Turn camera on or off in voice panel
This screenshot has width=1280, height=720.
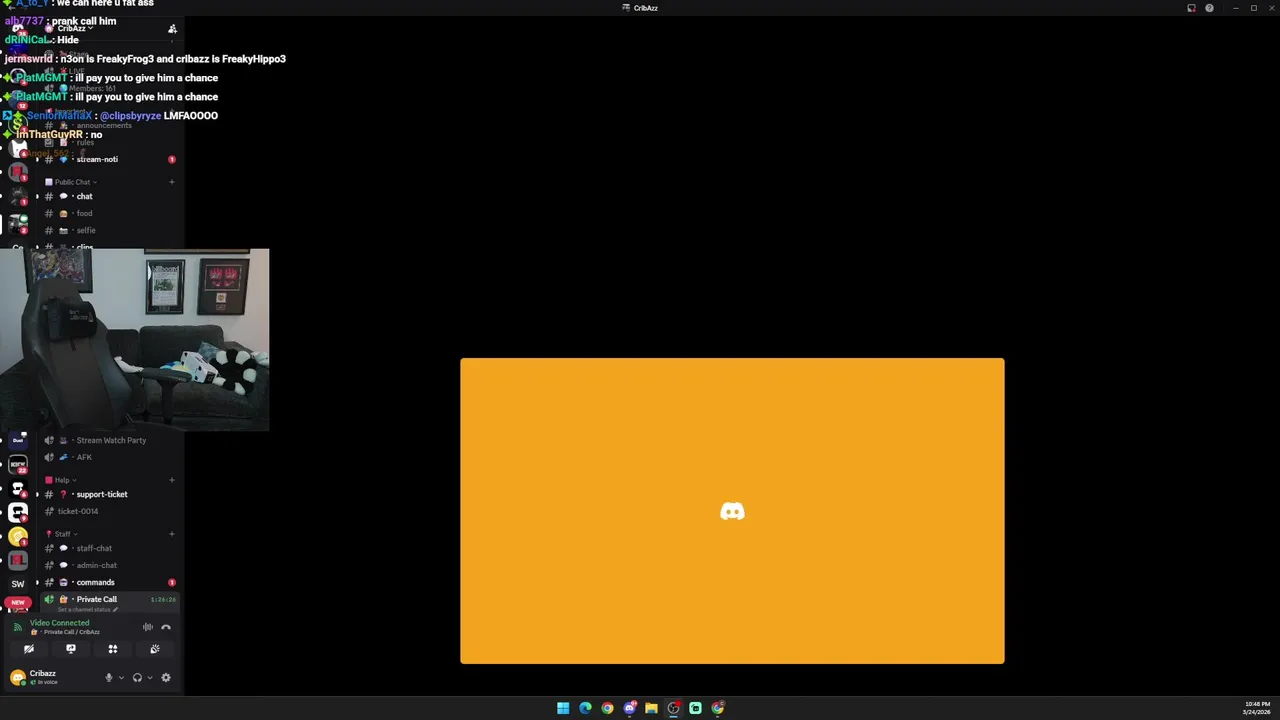tap(29, 649)
